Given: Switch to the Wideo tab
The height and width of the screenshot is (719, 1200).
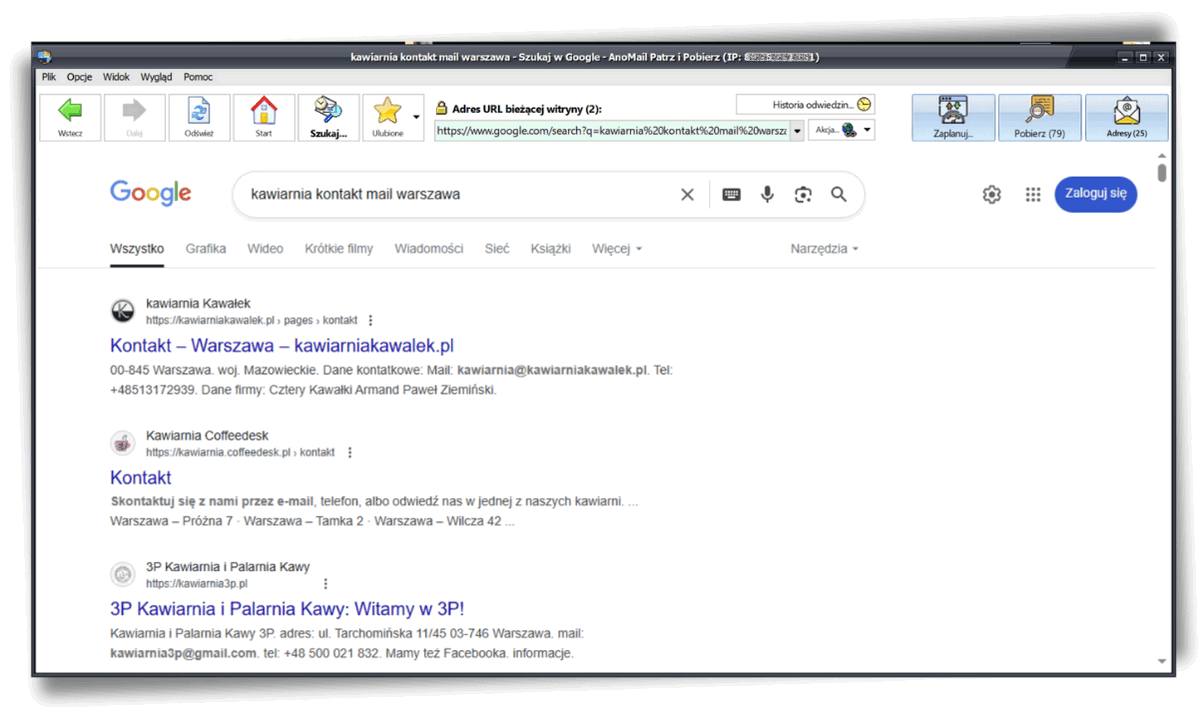Looking at the screenshot, I should pyautogui.click(x=265, y=249).
